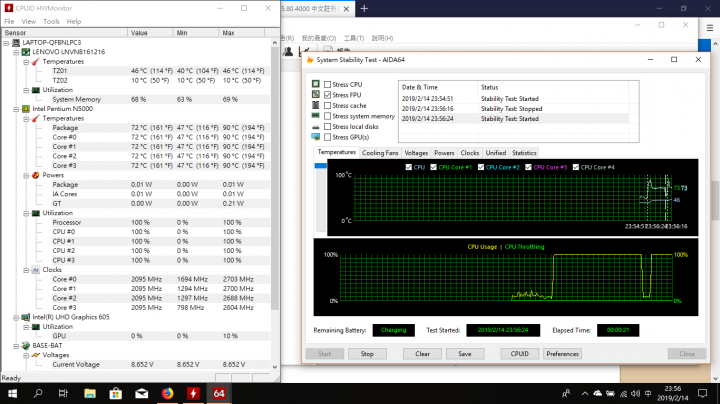Viewport: 720px width, 404px height.
Task: Click the Powers flame icon in tree
Action: (36, 175)
